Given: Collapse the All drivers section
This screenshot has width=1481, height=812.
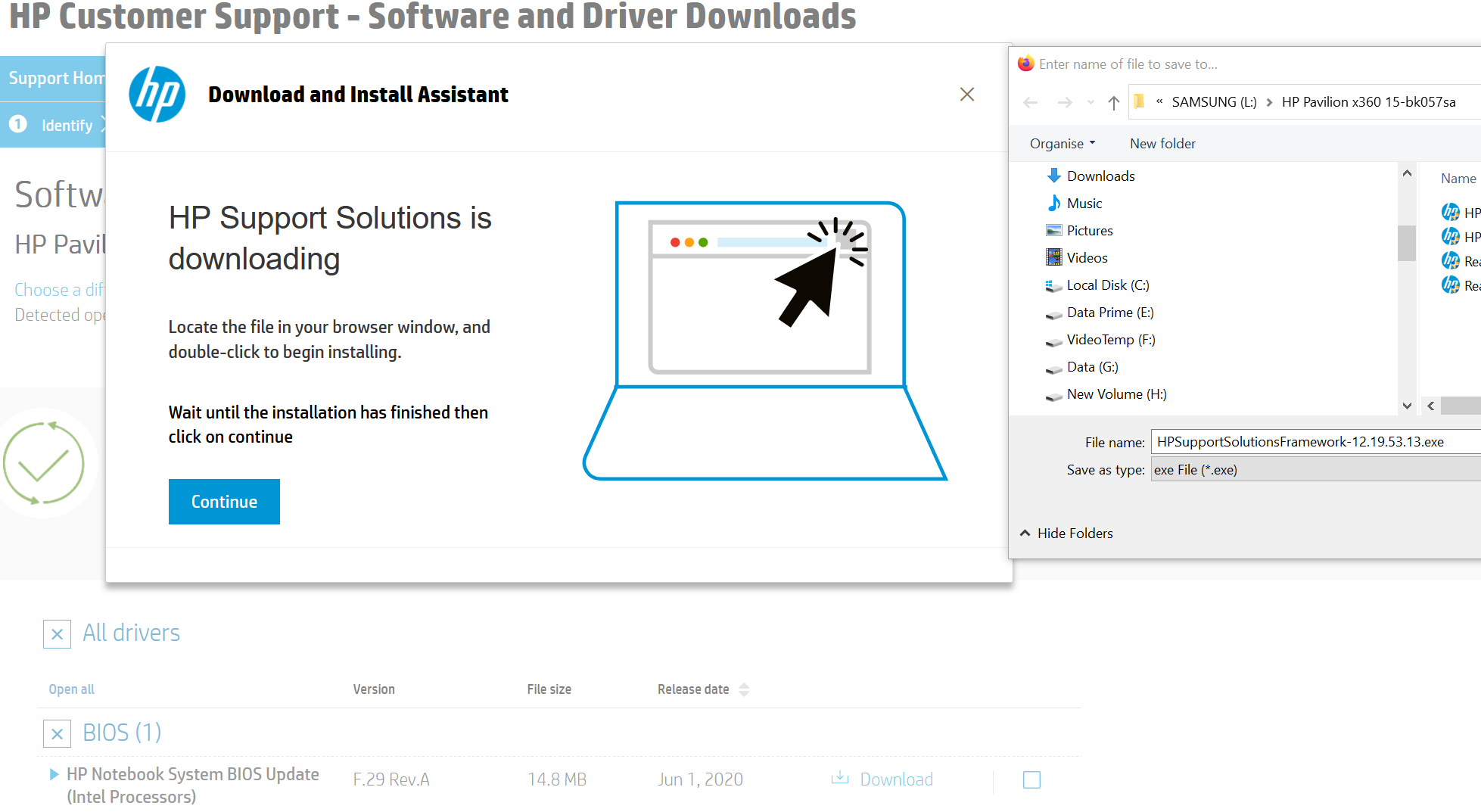Looking at the screenshot, I should click(x=58, y=634).
